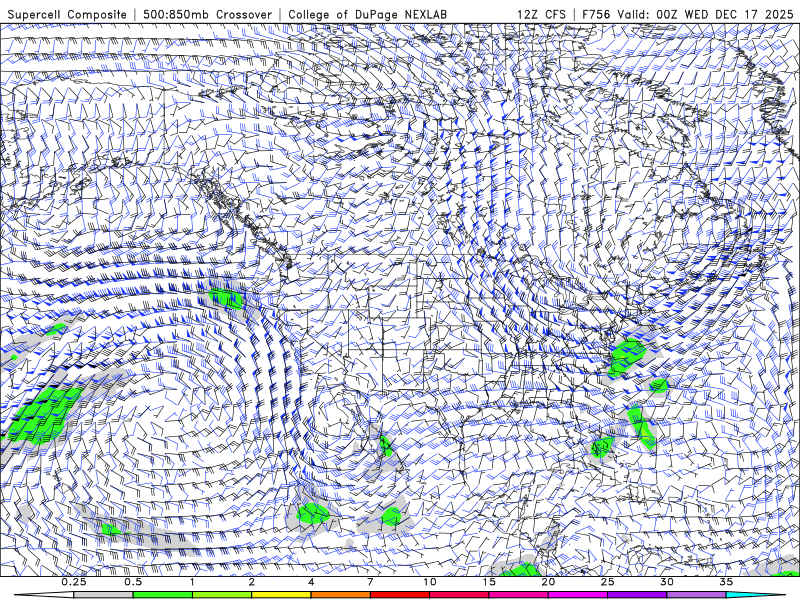Click the scale label 1 under the color bar
Viewport: 800px width, 600px height.
tap(192, 582)
